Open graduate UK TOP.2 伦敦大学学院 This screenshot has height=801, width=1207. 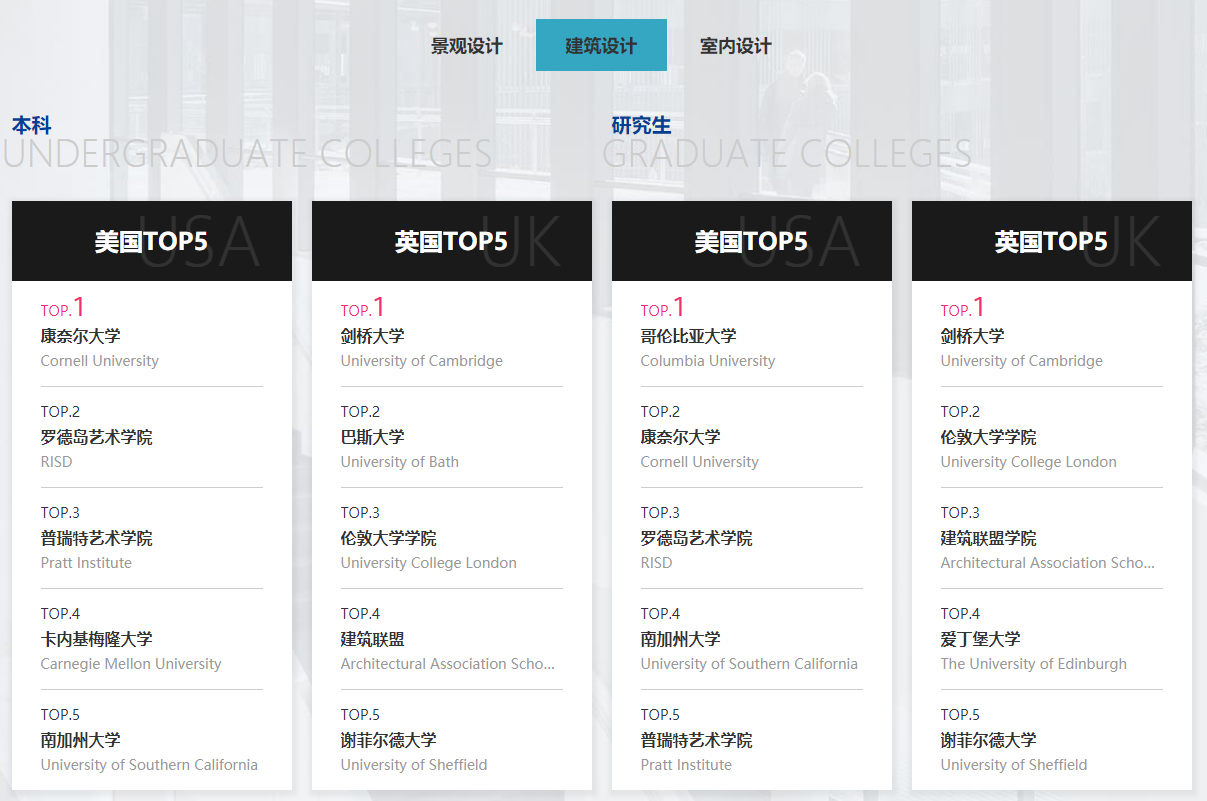[988, 437]
